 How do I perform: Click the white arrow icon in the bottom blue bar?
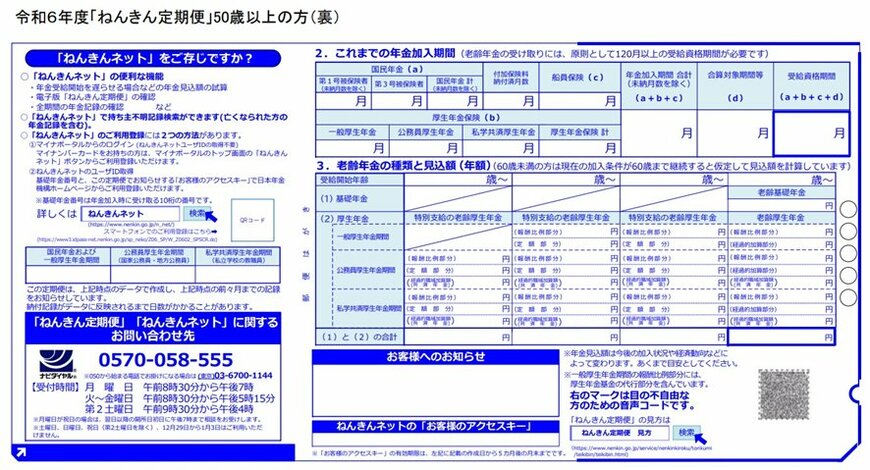[x=21, y=453]
